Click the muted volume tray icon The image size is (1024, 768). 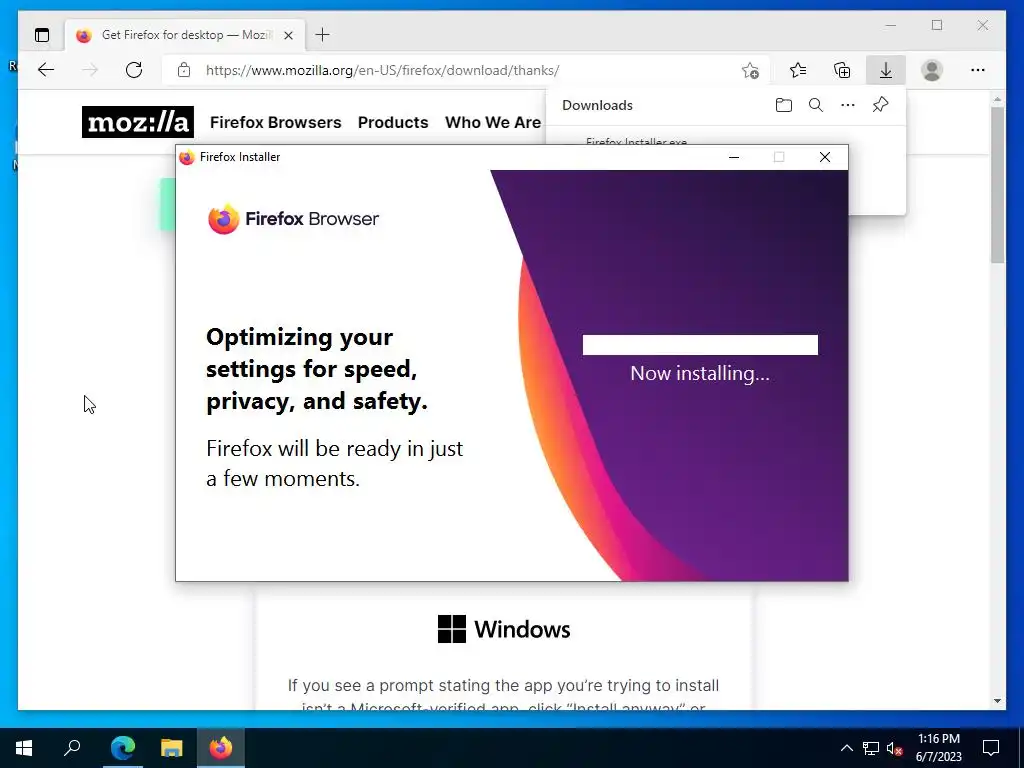(895, 748)
